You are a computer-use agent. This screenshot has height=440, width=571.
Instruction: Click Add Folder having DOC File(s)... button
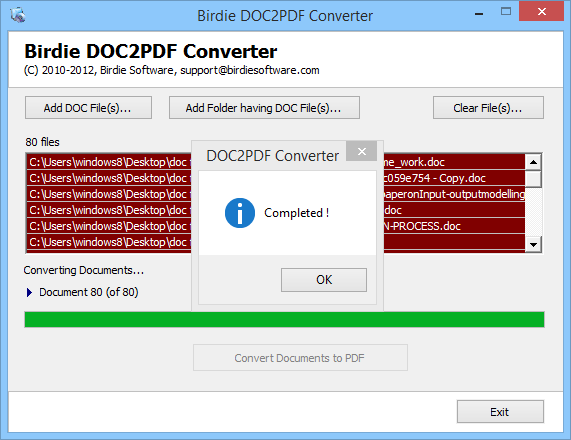[x=264, y=108]
